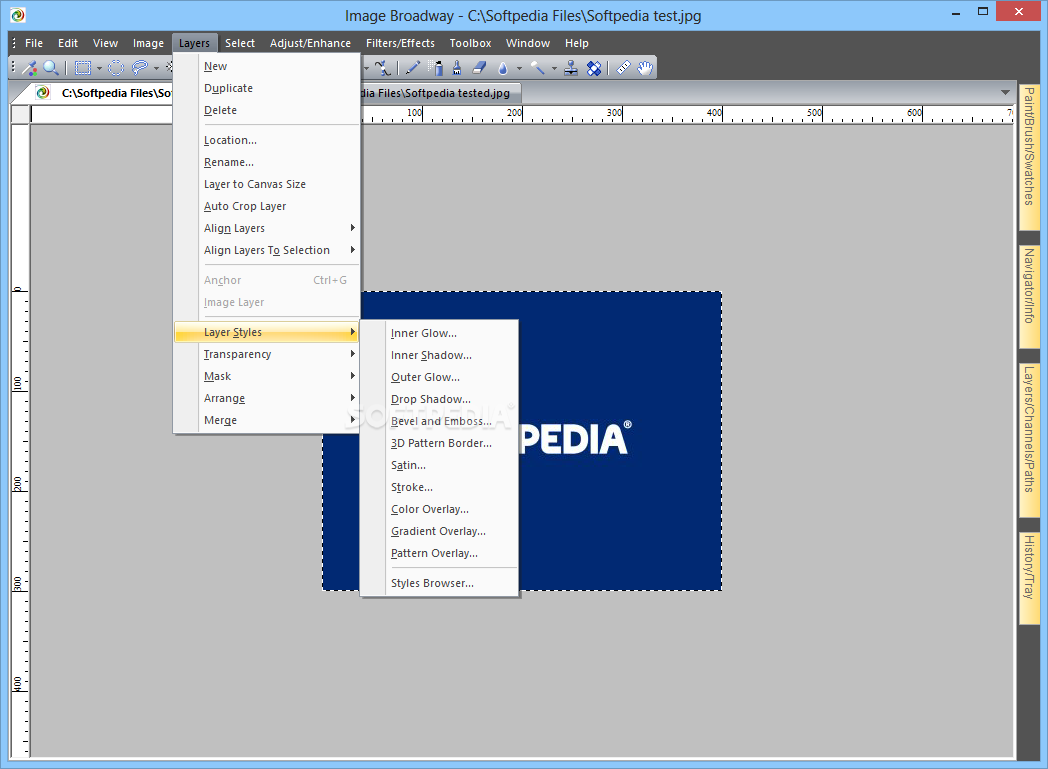Image resolution: width=1048 pixels, height=769 pixels.
Task: Click the document icon on first tab
Action: (43, 93)
